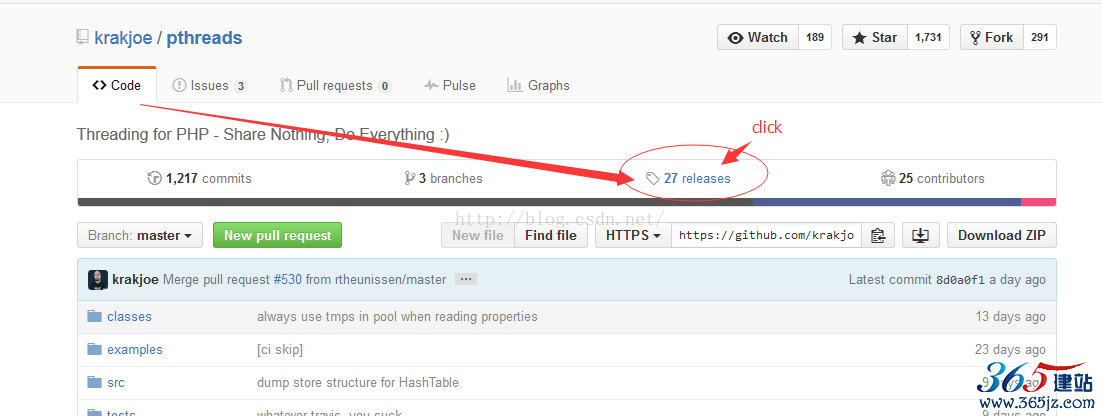Click the examples folder icon
This screenshot has height=416, width=1102.
click(x=95, y=349)
